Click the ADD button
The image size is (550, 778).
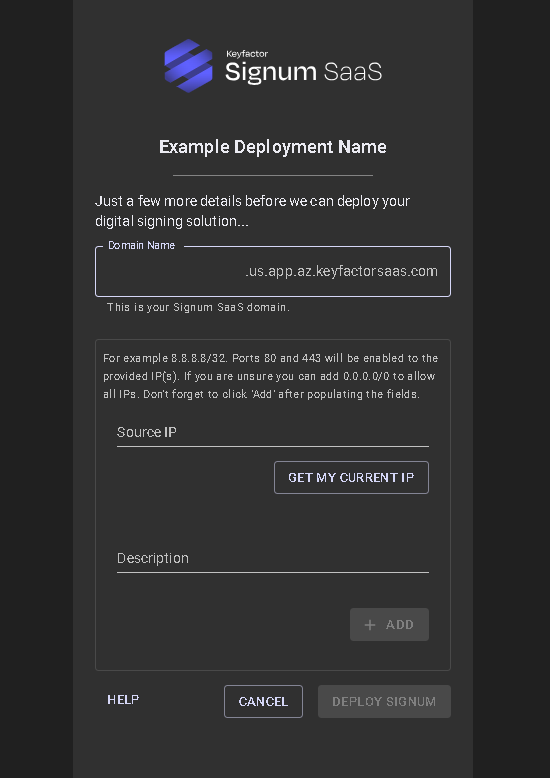390,625
